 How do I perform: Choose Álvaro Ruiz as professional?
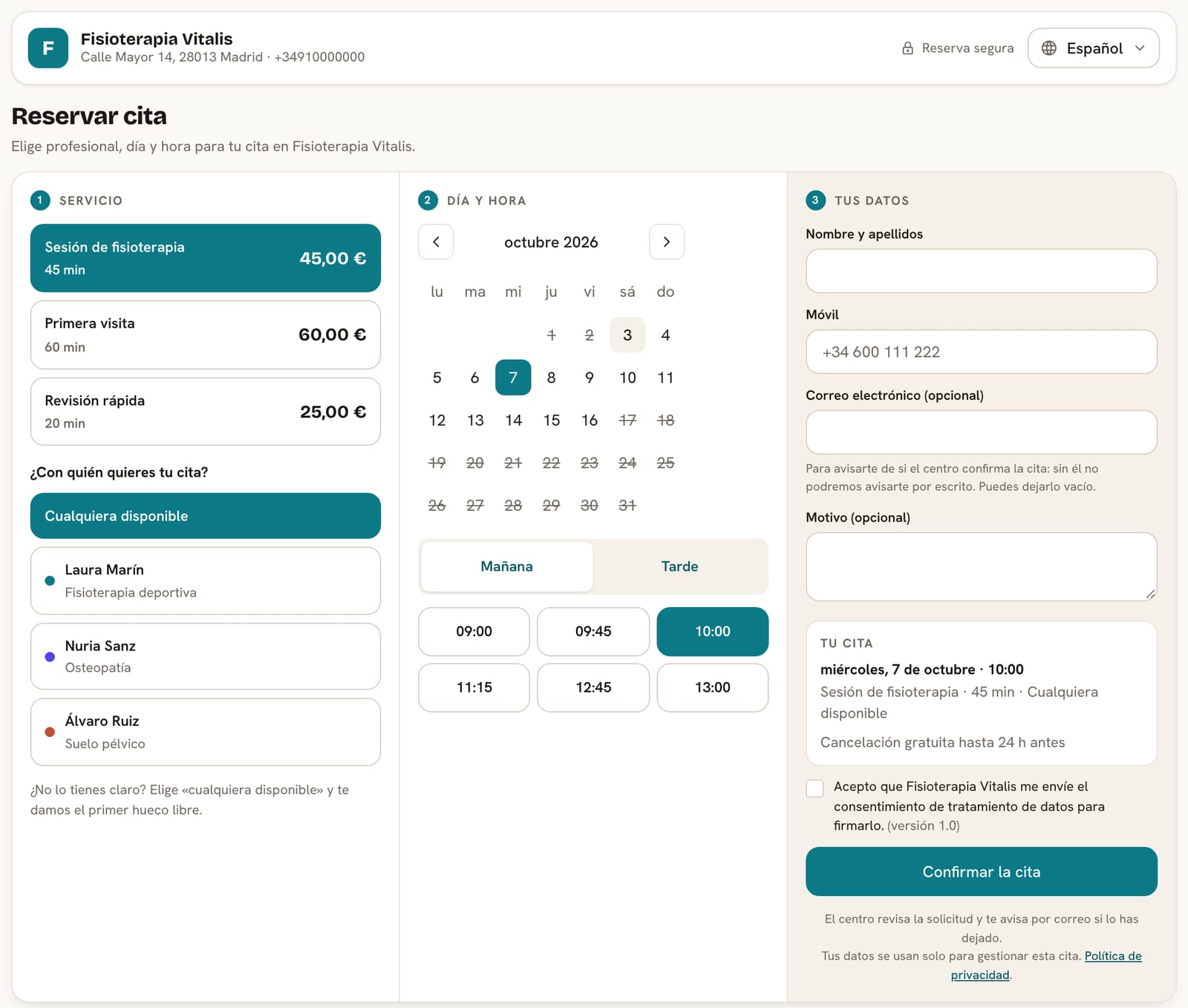coord(206,732)
